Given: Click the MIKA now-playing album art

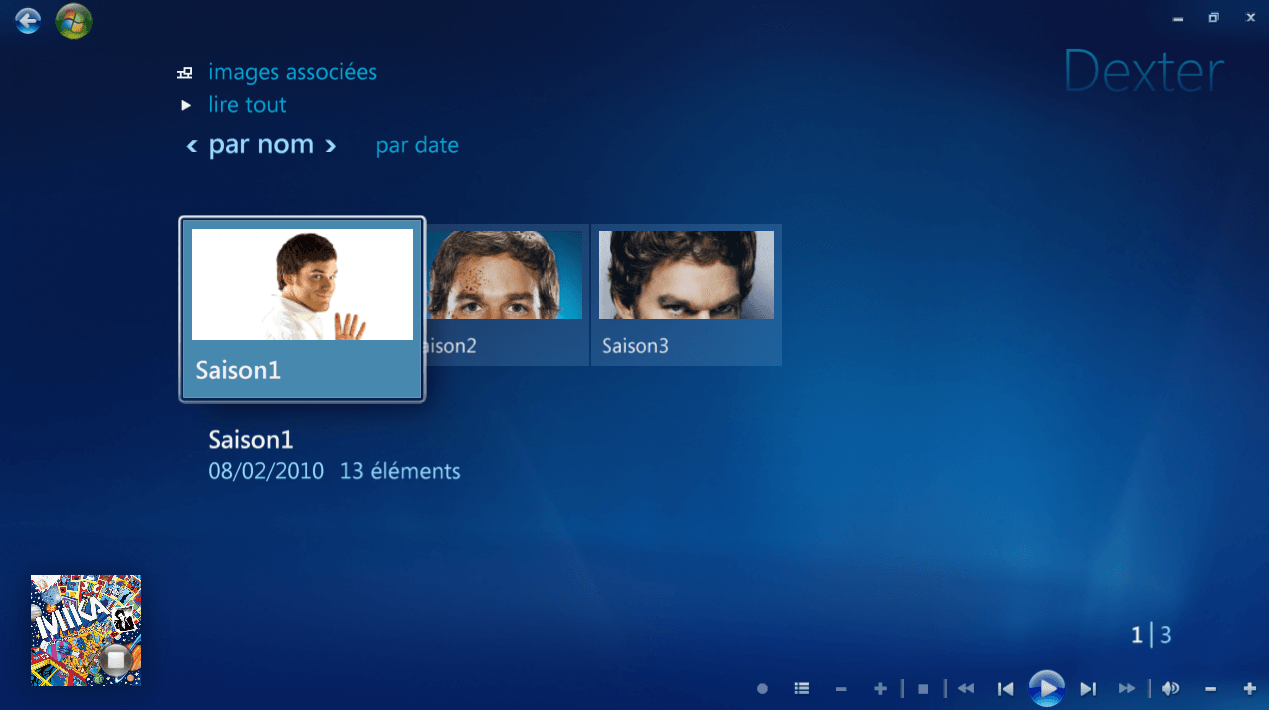Looking at the screenshot, I should pyautogui.click(x=86, y=630).
